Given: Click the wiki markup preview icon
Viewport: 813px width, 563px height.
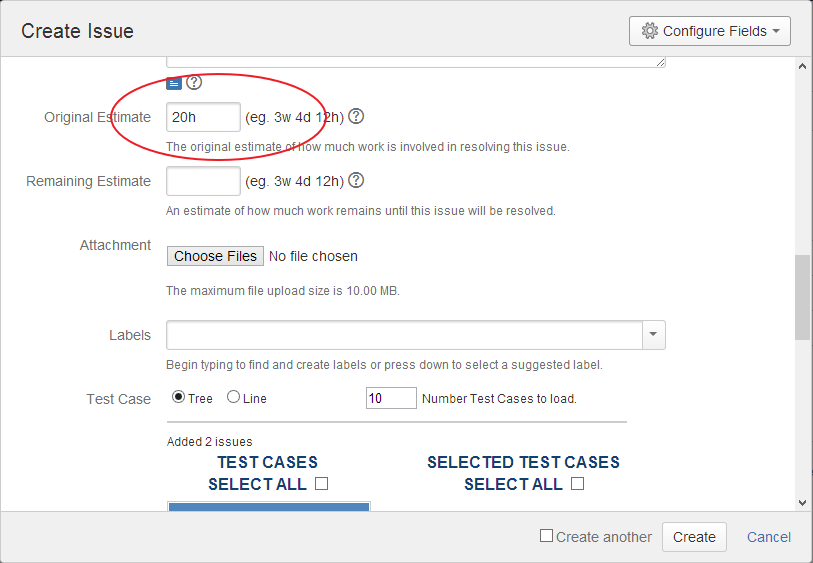Looking at the screenshot, I should pos(173,82).
